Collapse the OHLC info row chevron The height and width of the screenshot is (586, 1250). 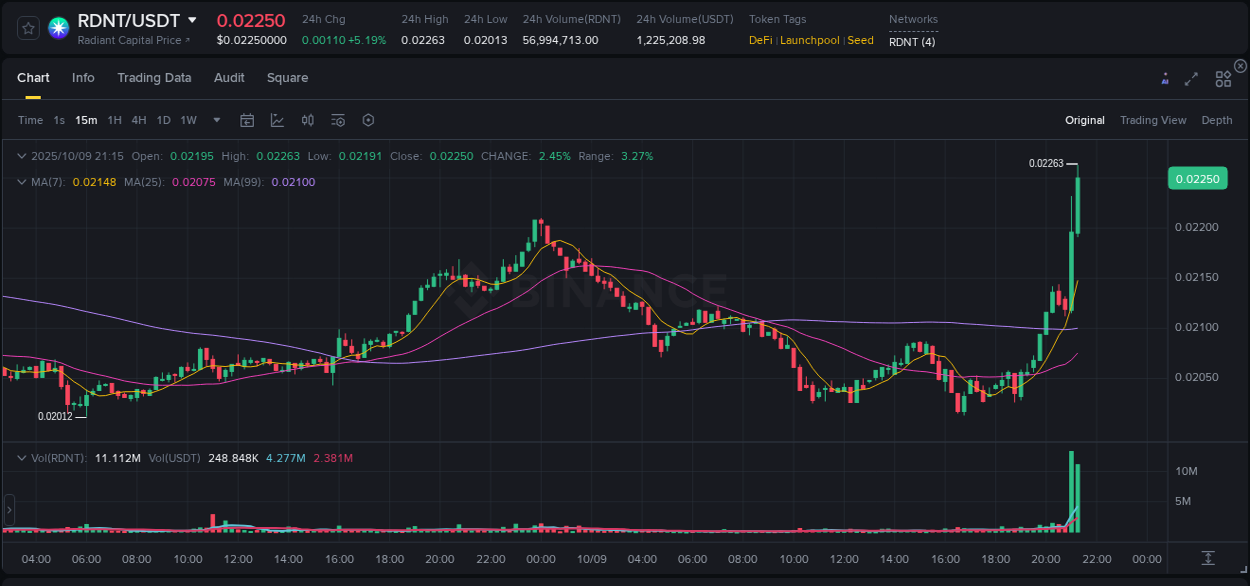coord(21,156)
